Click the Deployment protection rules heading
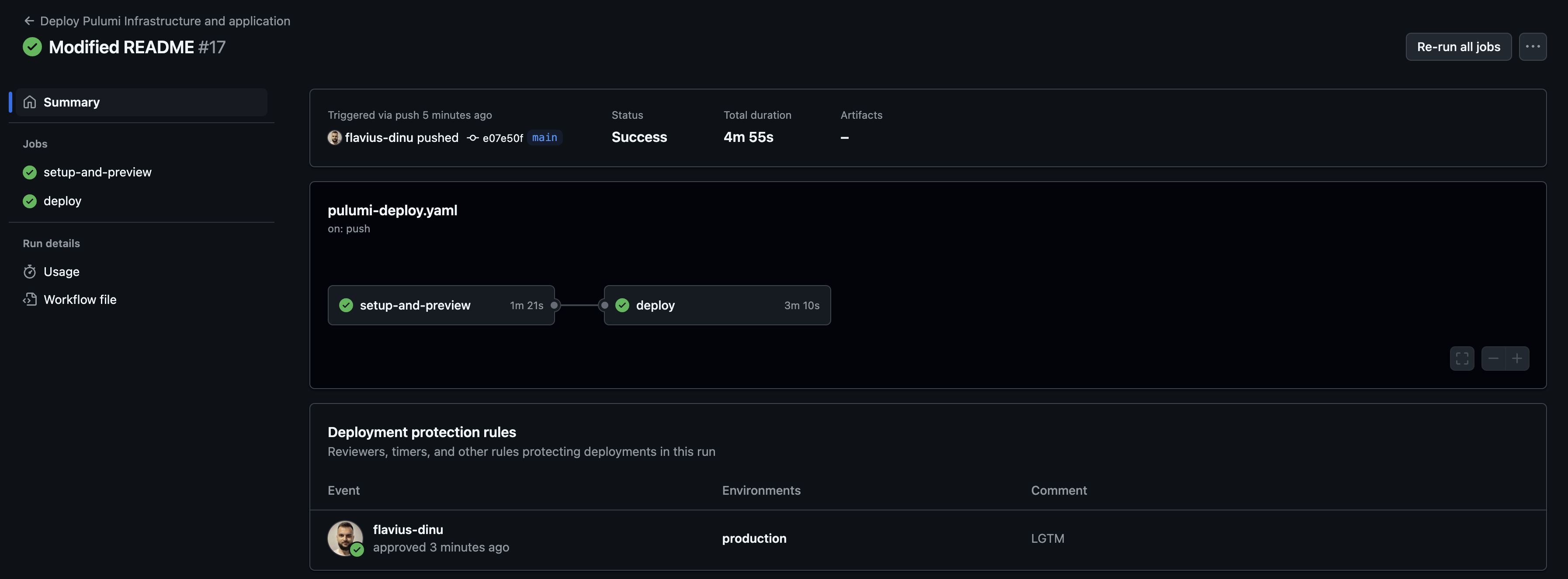 click(x=422, y=432)
